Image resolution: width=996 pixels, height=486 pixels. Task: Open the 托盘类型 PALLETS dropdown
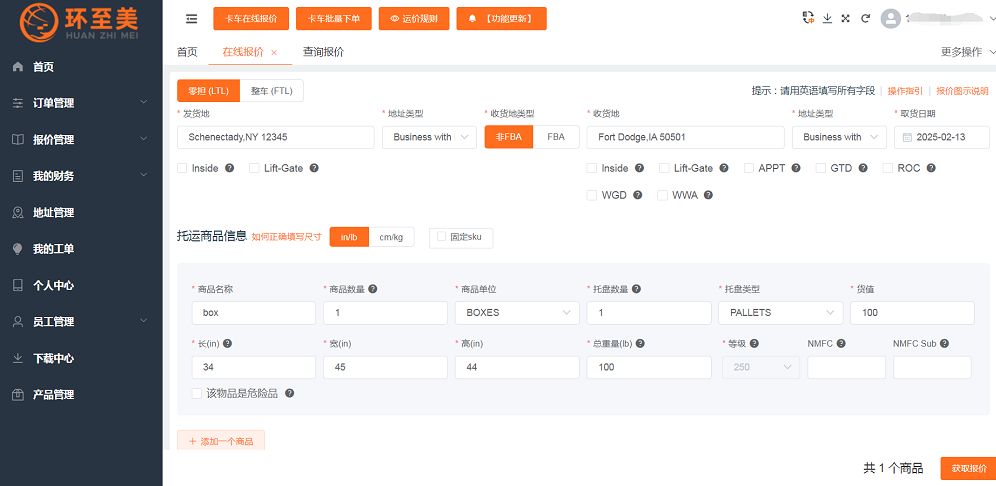780,313
